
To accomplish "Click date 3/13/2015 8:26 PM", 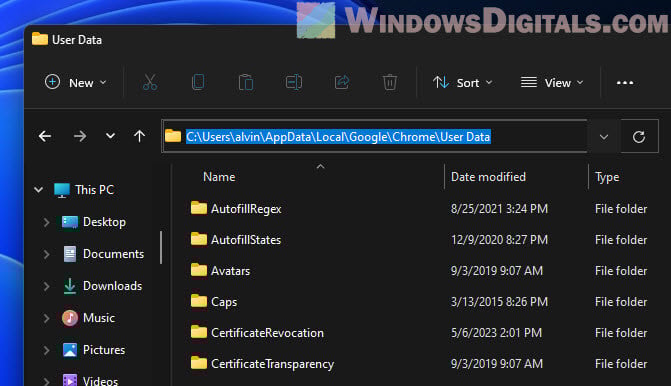I will [499, 302].
